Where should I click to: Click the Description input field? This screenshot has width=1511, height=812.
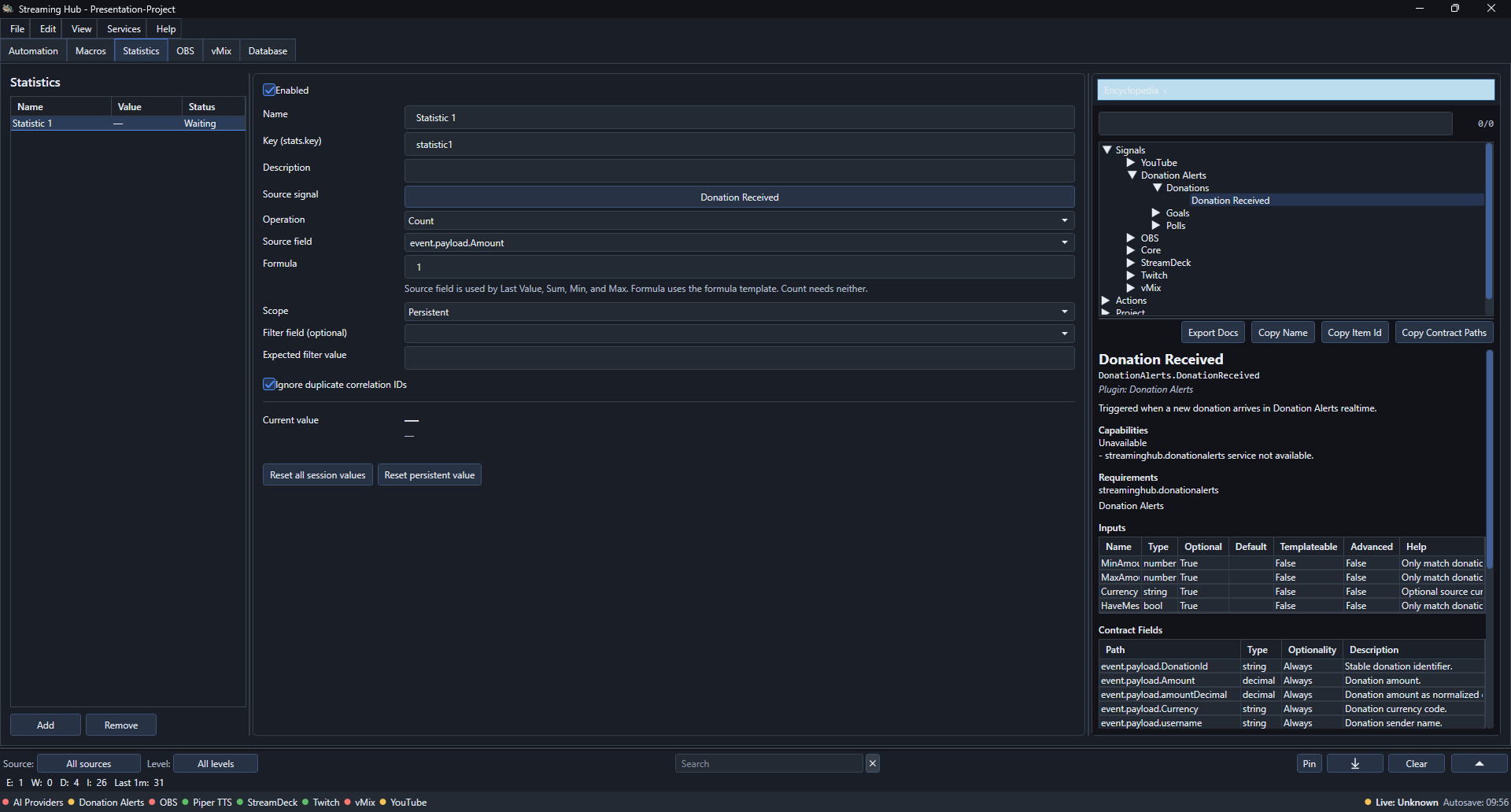739,171
